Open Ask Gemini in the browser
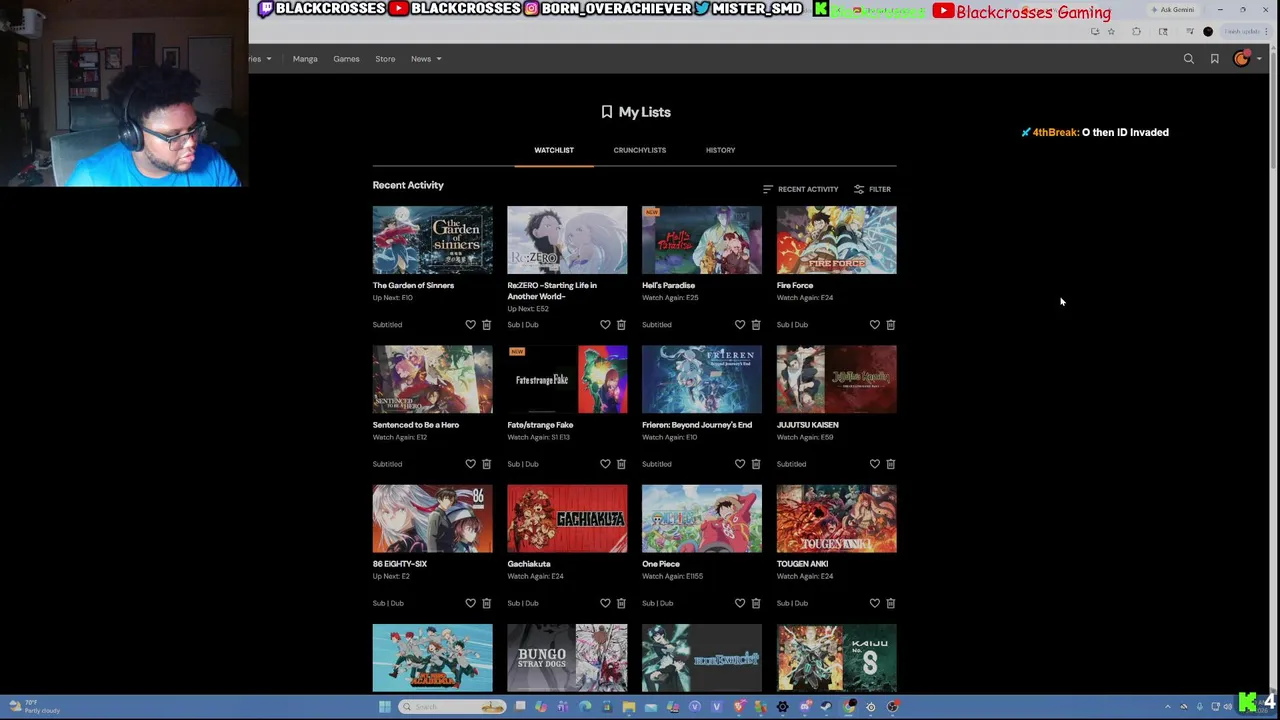The height and width of the screenshot is (720, 1280). 1172,10
